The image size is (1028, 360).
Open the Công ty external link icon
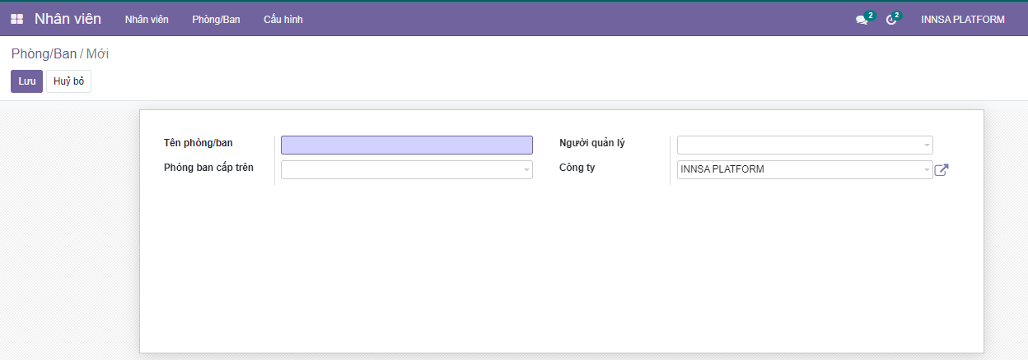click(x=941, y=170)
